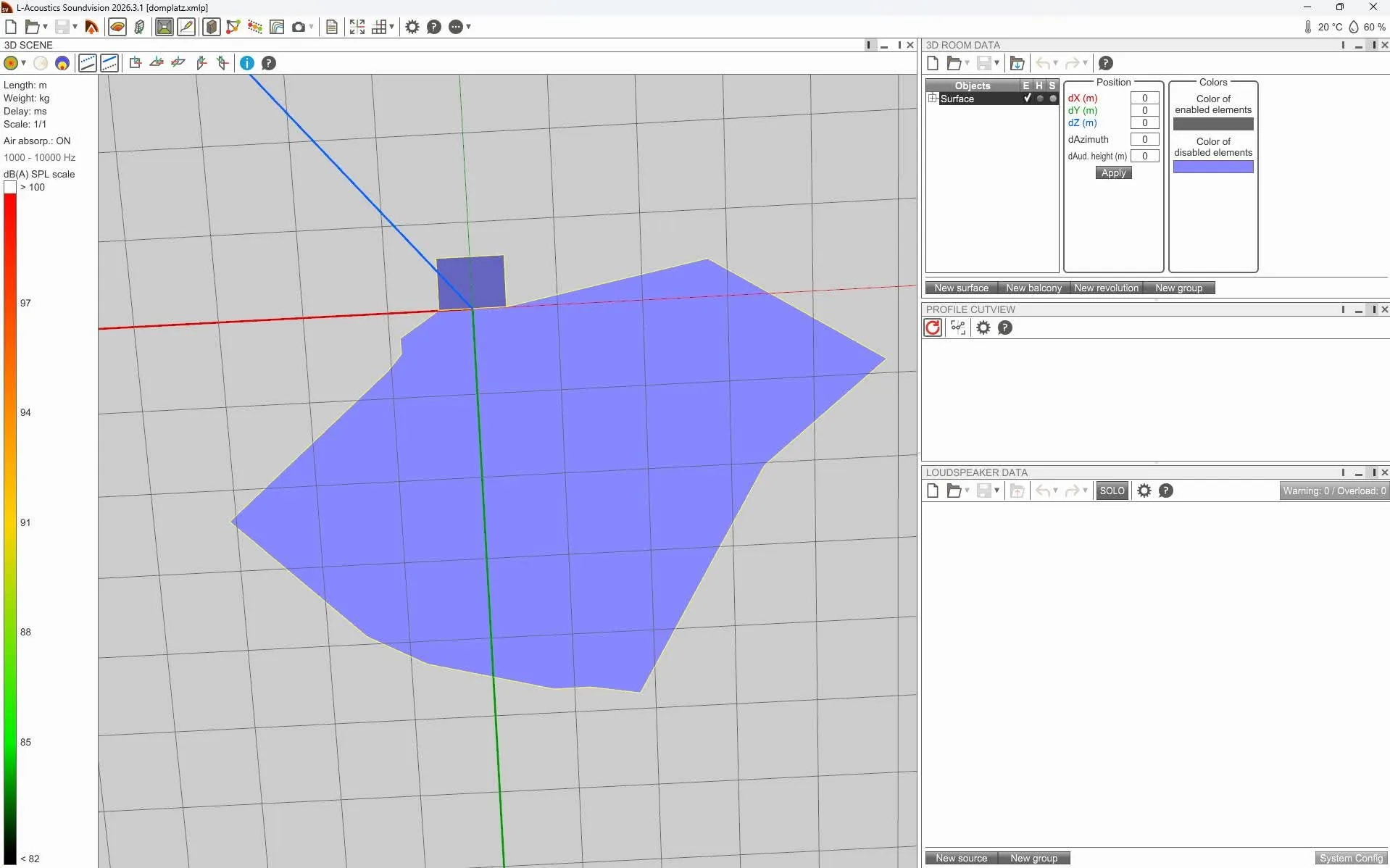This screenshot has height=868, width=1390.
Task: Click the New surface tab button
Action: (961, 288)
